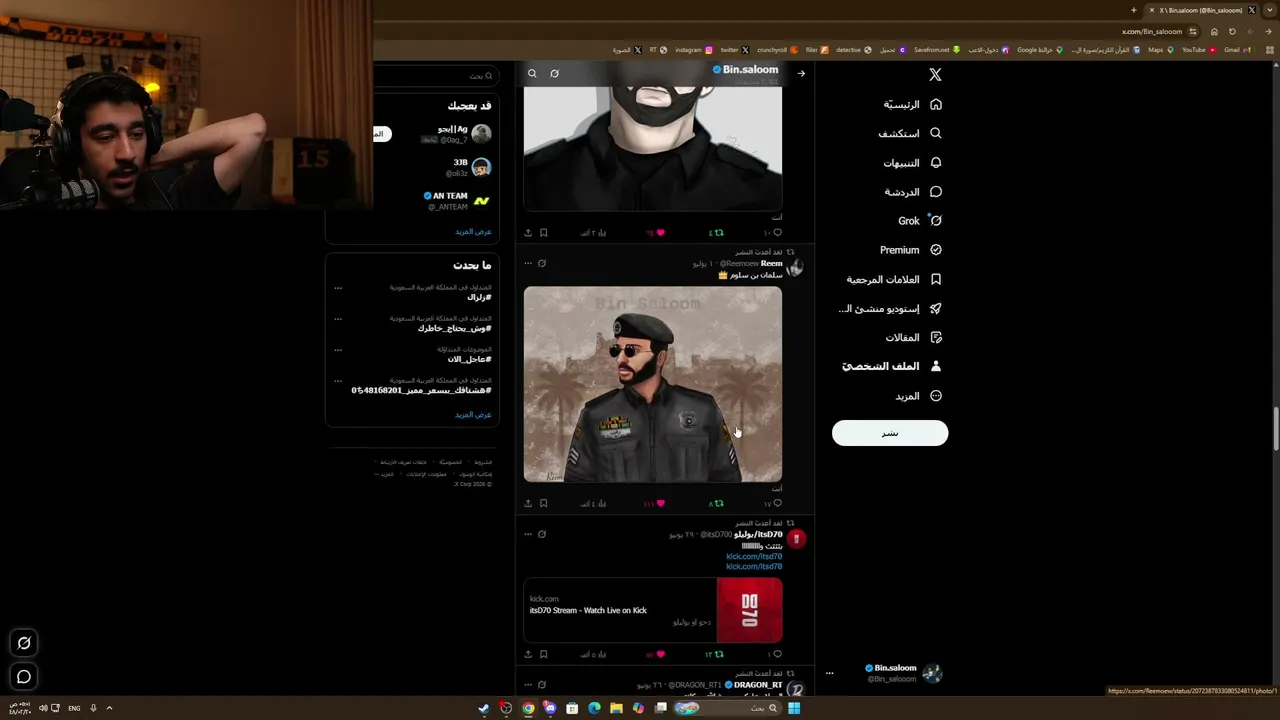Open more options on Reem post
The height and width of the screenshot is (720, 1280).
click(x=528, y=264)
